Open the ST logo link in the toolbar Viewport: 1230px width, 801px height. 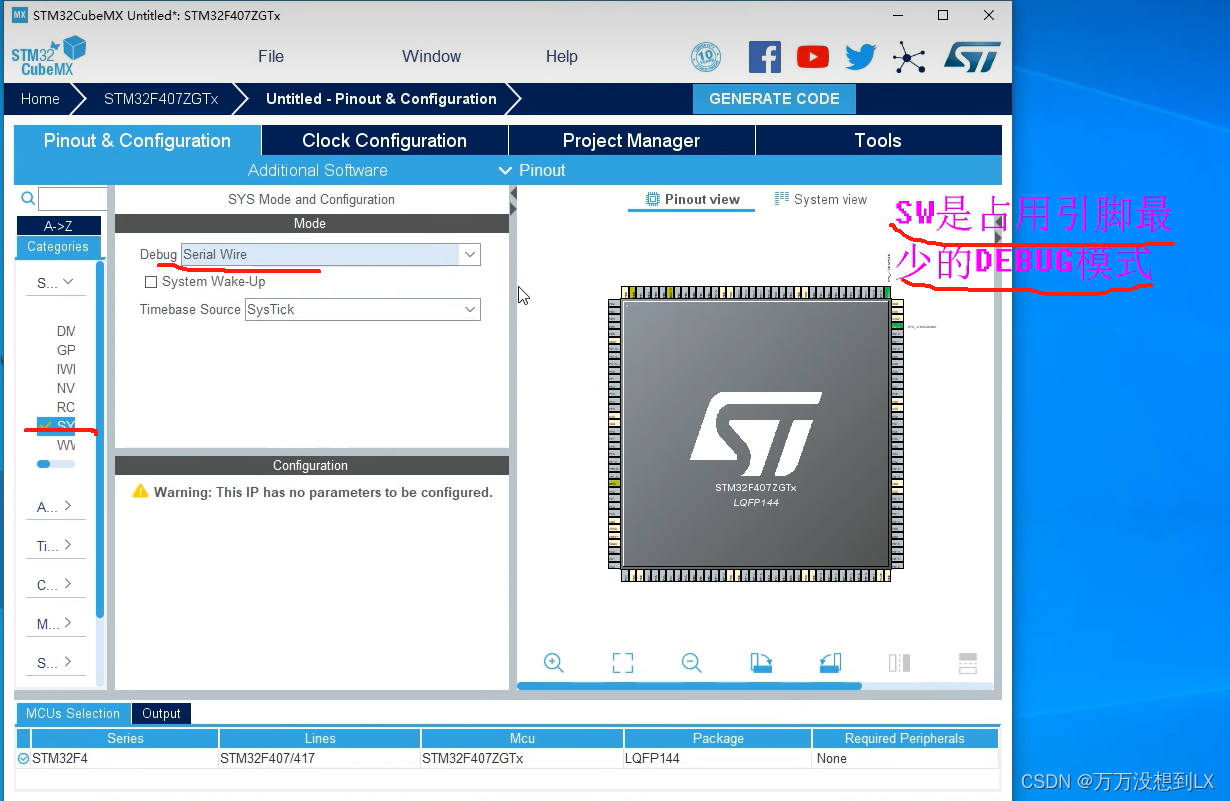(970, 57)
